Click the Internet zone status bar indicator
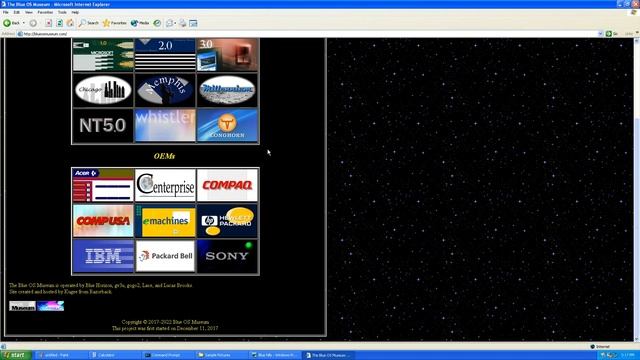 pos(600,347)
